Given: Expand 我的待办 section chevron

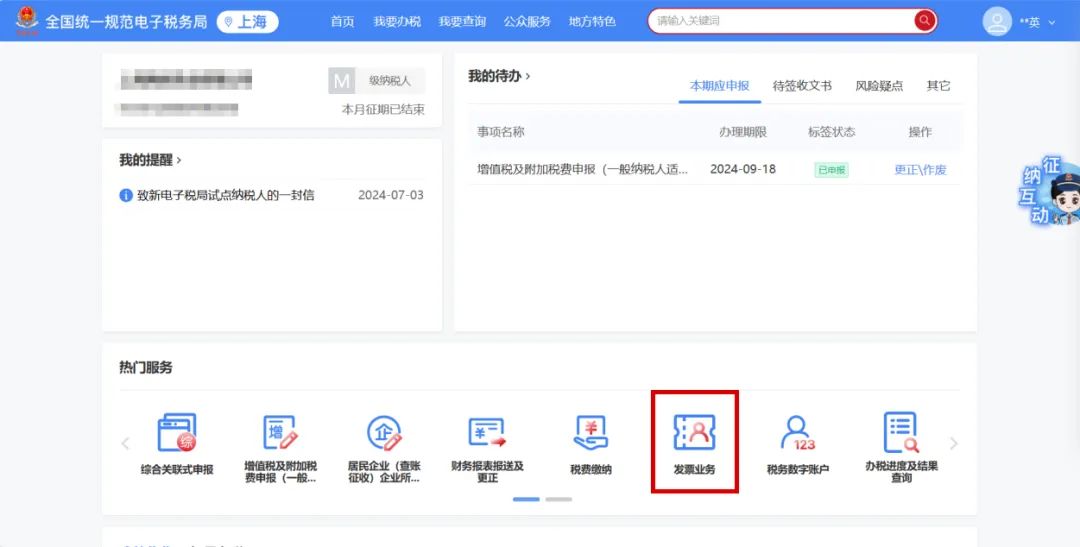Looking at the screenshot, I should tap(528, 76).
